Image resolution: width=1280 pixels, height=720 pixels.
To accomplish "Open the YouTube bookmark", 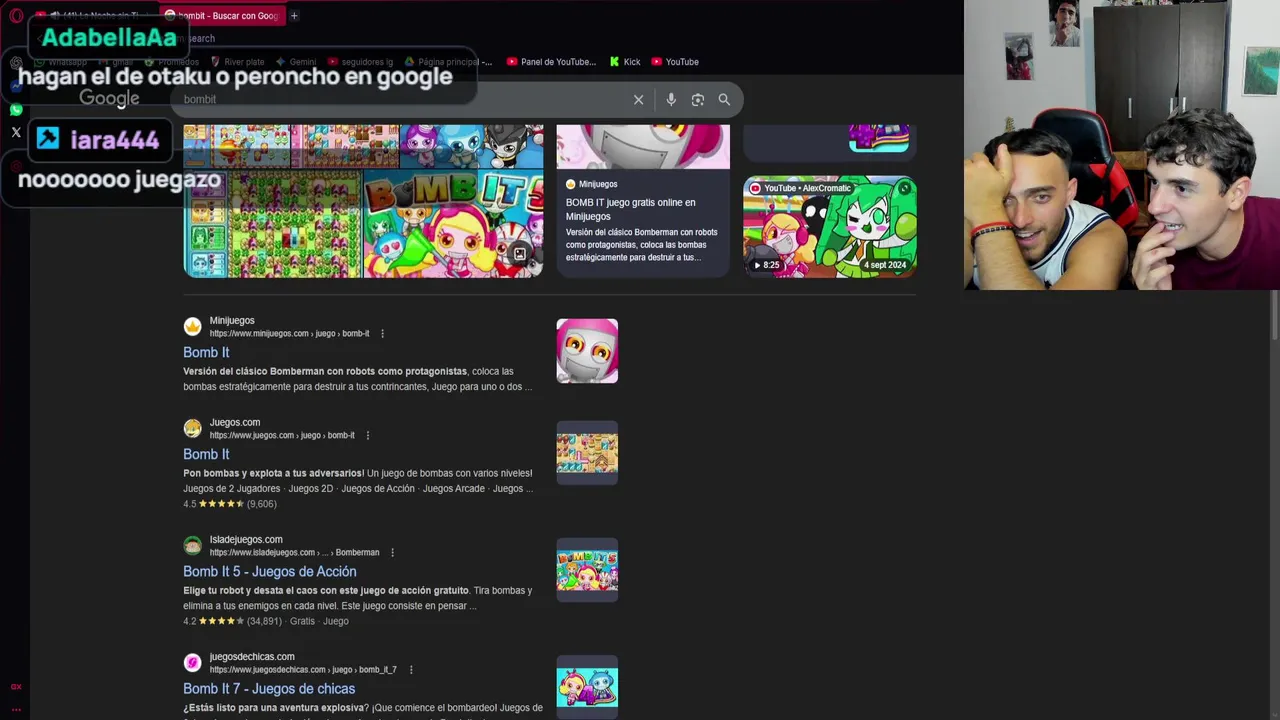I will 675,62.
